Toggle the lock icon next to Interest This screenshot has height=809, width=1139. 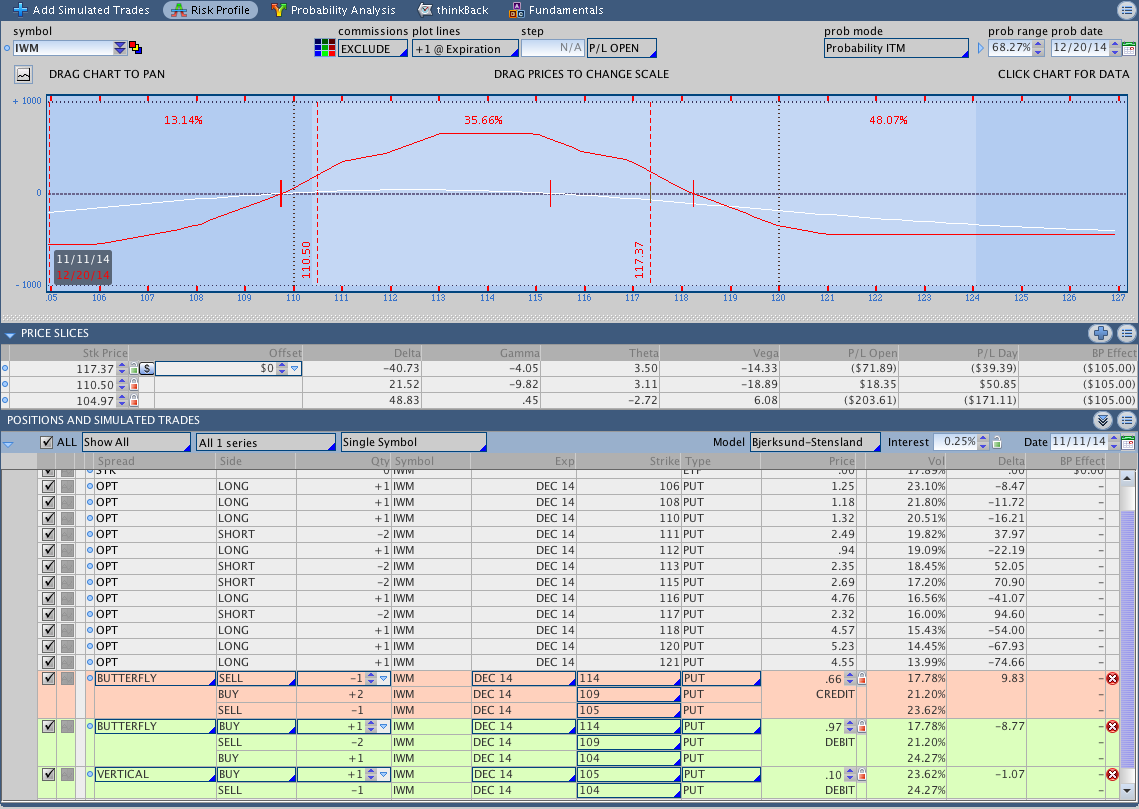[x=997, y=442]
